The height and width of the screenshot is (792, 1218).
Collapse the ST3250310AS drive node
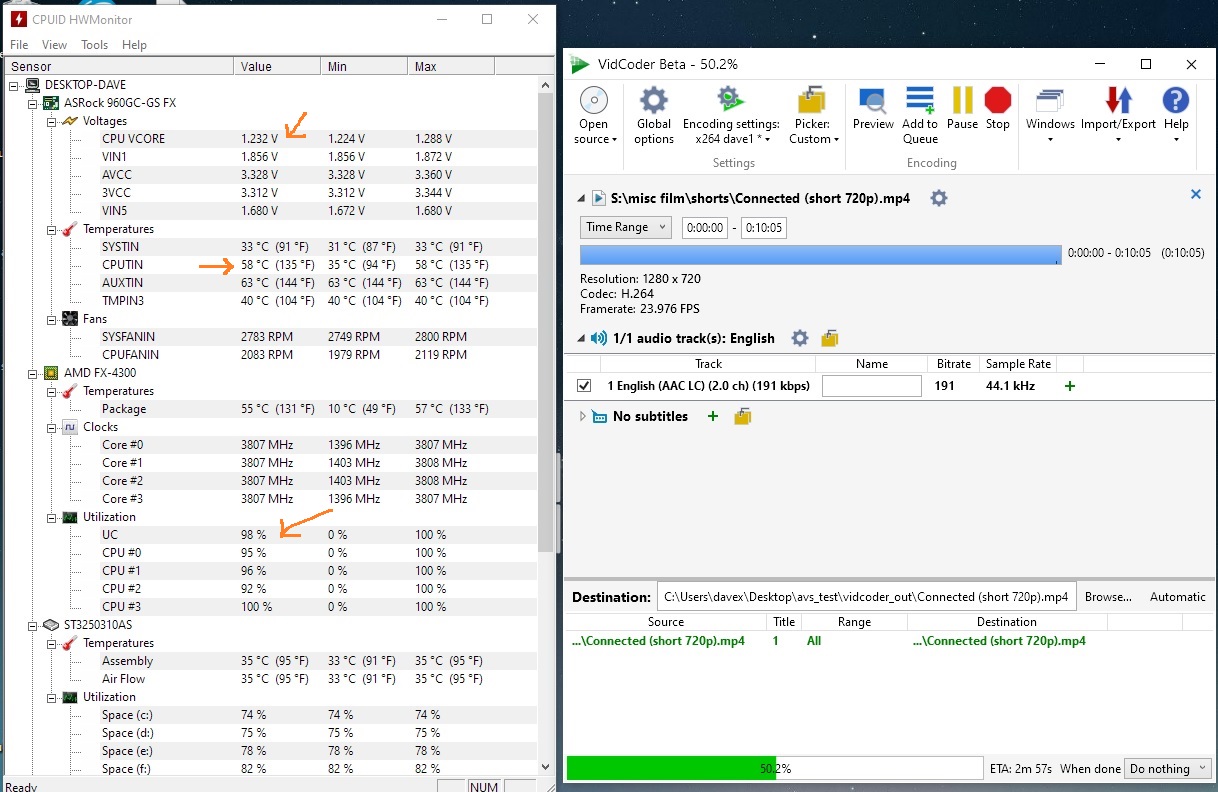[x=33, y=625]
